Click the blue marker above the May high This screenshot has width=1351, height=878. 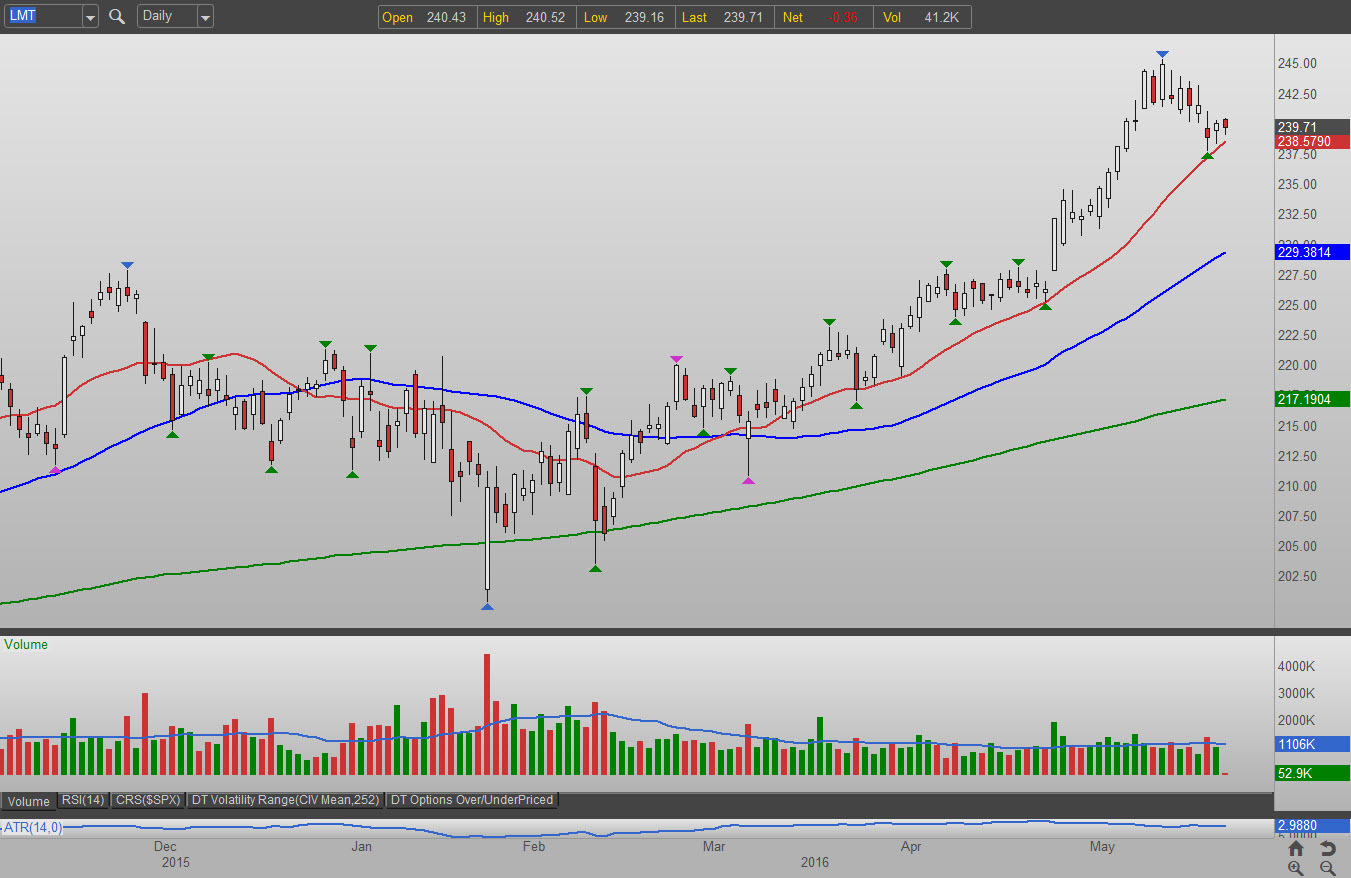click(x=1162, y=54)
